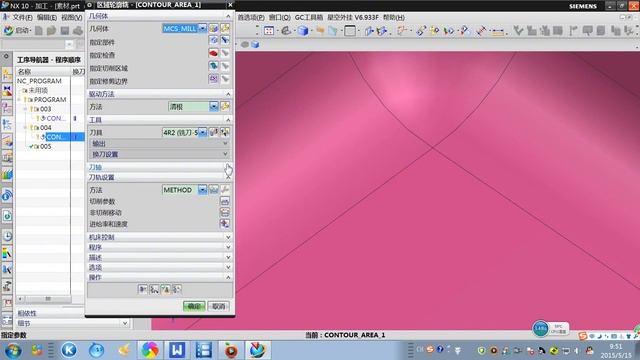Viewport: 640px width, 360px height.
Task: Open 首选项(P) menu
Action: coord(251,18)
